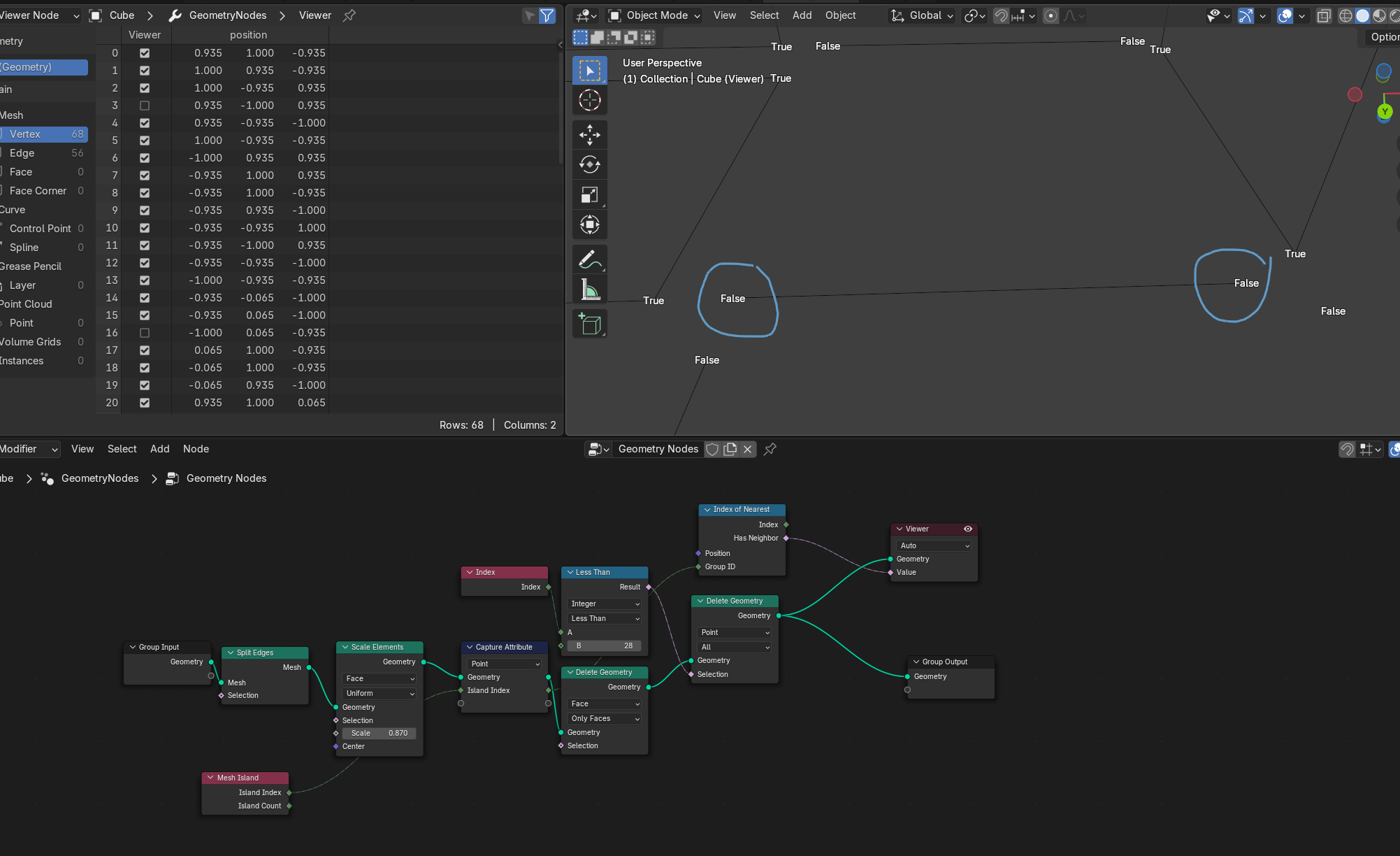Toggle selected-only filter icon in spreadsheet header
The height and width of the screenshot is (856, 1400).
click(x=531, y=15)
